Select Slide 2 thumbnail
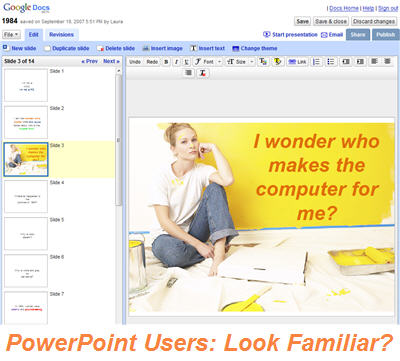This screenshot has height=361, width=400. tap(26, 122)
